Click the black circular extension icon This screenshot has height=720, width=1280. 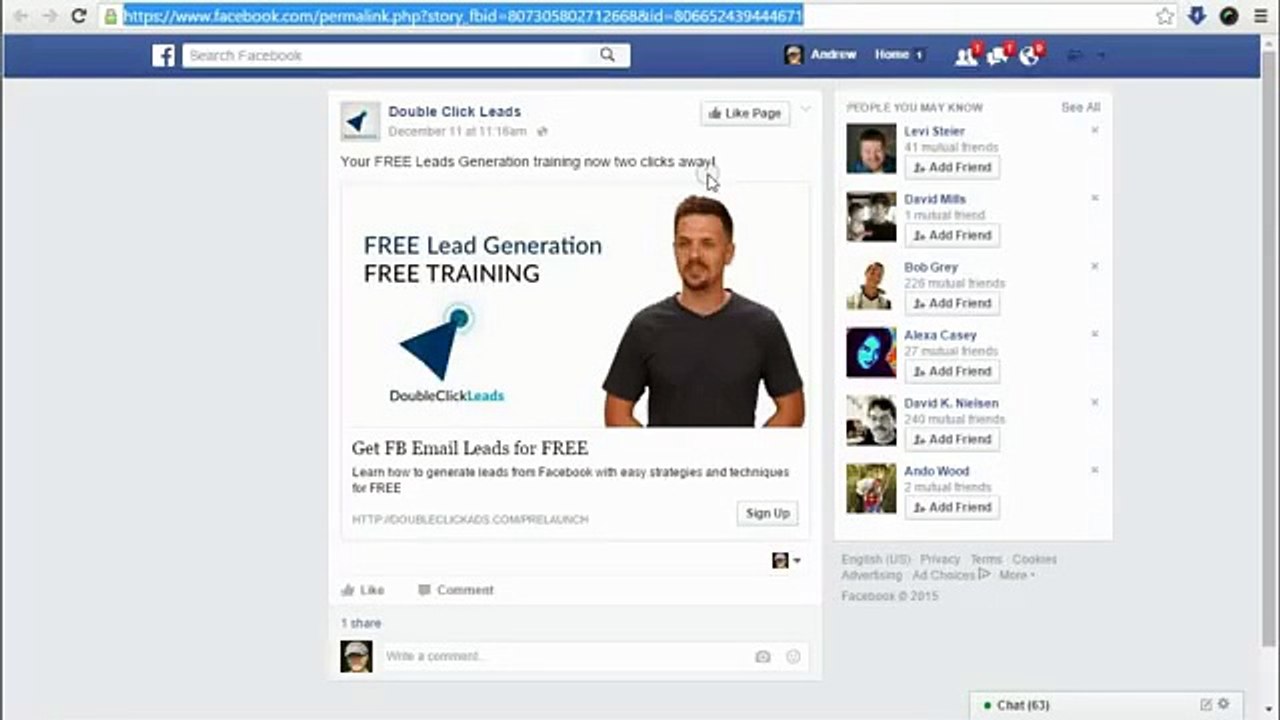pyautogui.click(x=1229, y=16)
